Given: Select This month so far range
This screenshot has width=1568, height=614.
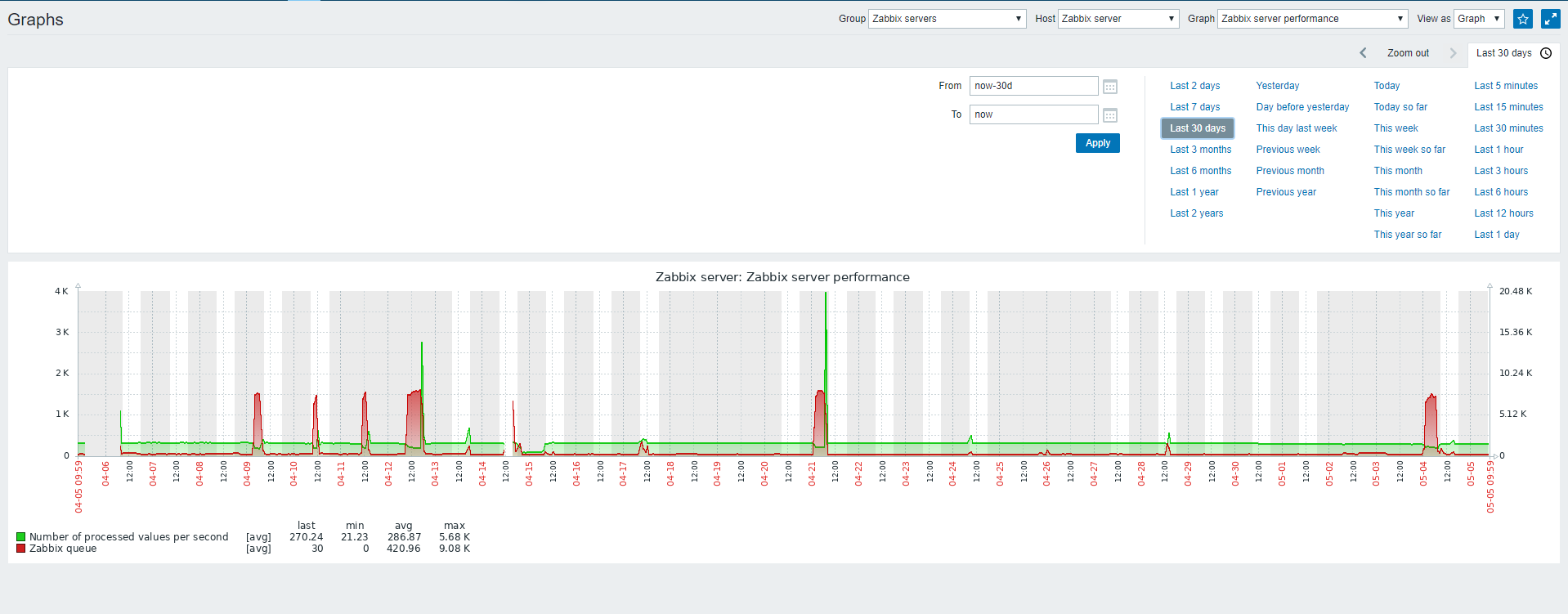Looking at the screenshot, I should tap(1411, 192).
